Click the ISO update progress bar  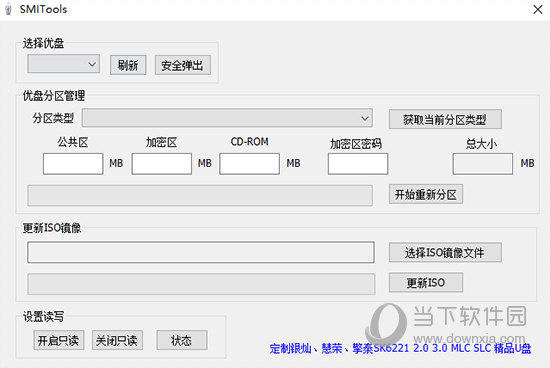[201, 284]
